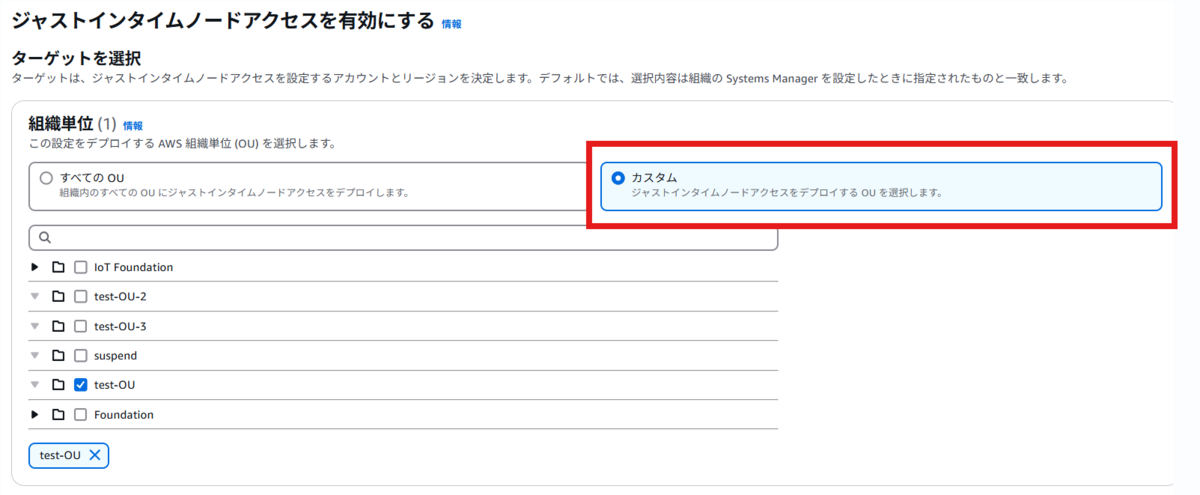The width and height of the screenshot is (1200, 495).
Task: Check the IoT Foundation checkbox
Action: tap(81, 267)
